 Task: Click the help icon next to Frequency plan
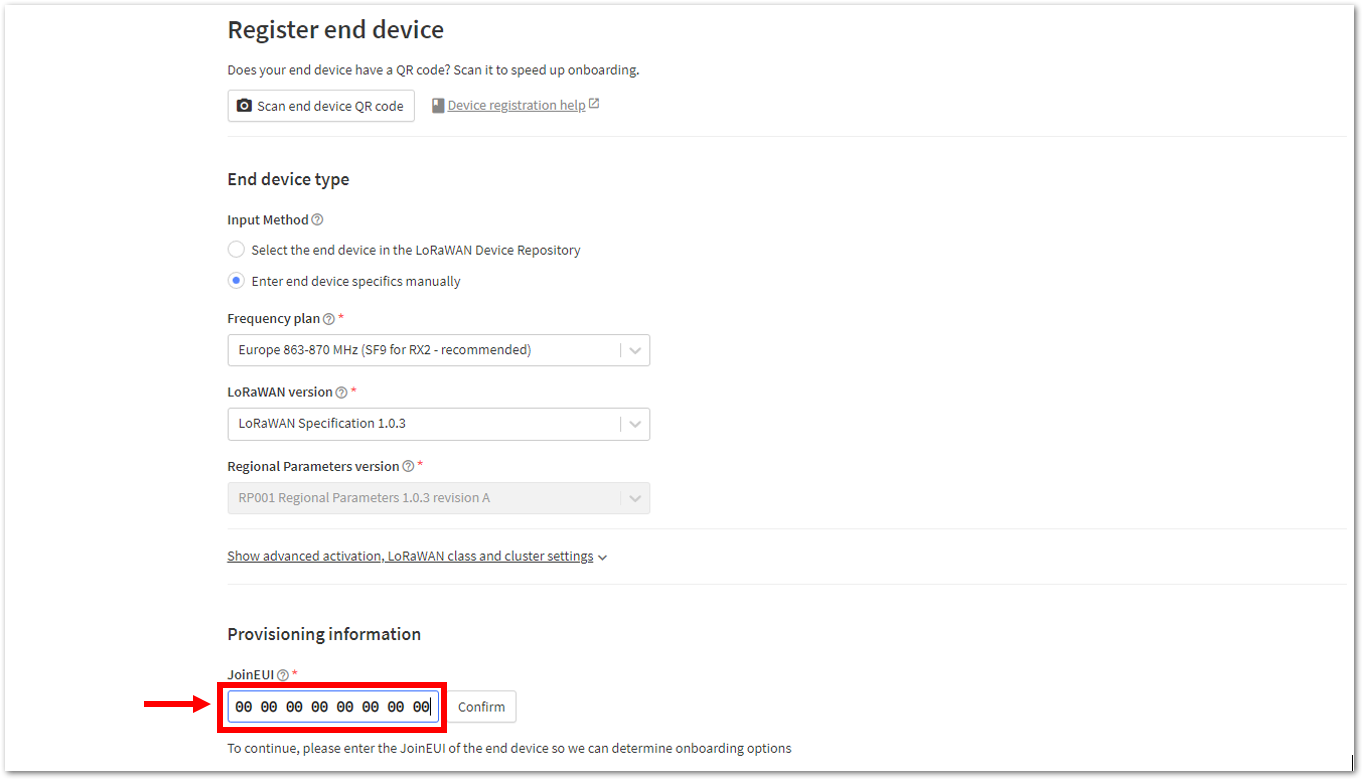(329, 319)
